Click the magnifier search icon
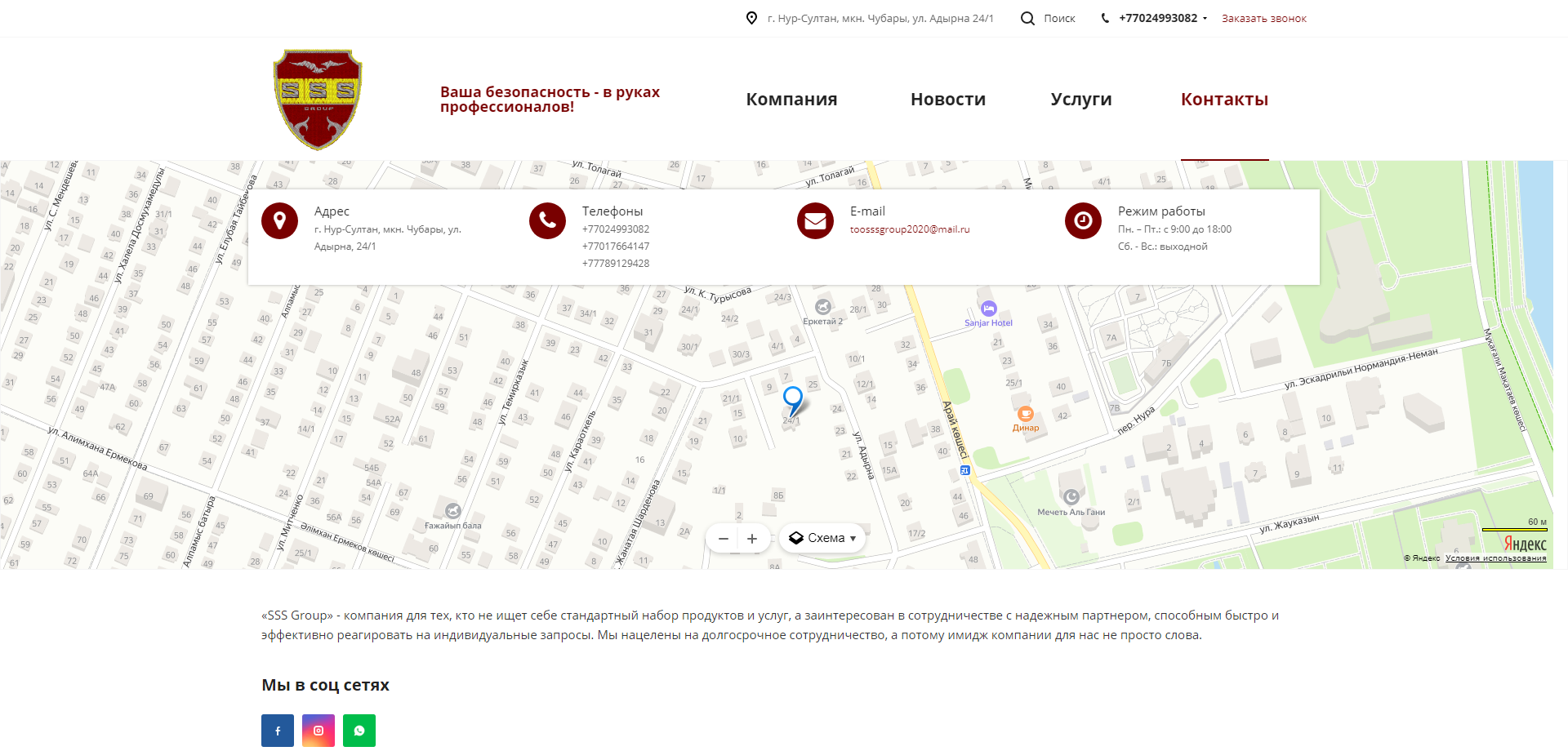Screen dimensions: 1568x751 (1027, 18)
